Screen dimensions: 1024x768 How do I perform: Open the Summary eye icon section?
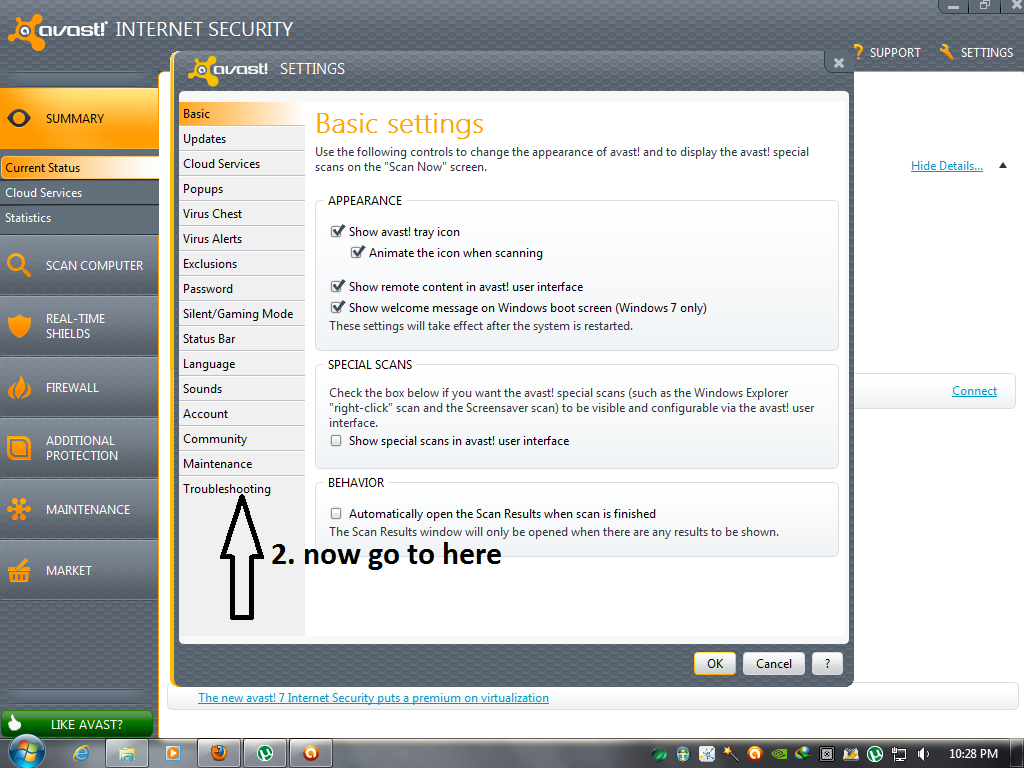point(19,118)
